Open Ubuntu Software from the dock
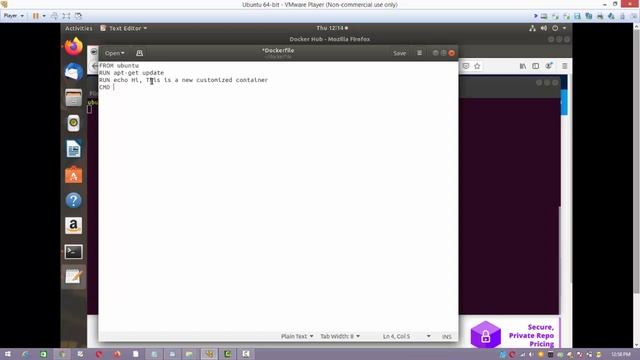Viewport: 640px width, 360px height. point(73,175)
